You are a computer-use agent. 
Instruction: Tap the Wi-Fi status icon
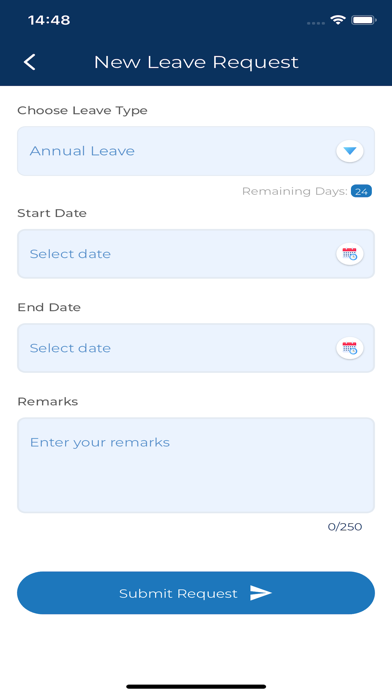pyautogui.click(x=338, y=20)
